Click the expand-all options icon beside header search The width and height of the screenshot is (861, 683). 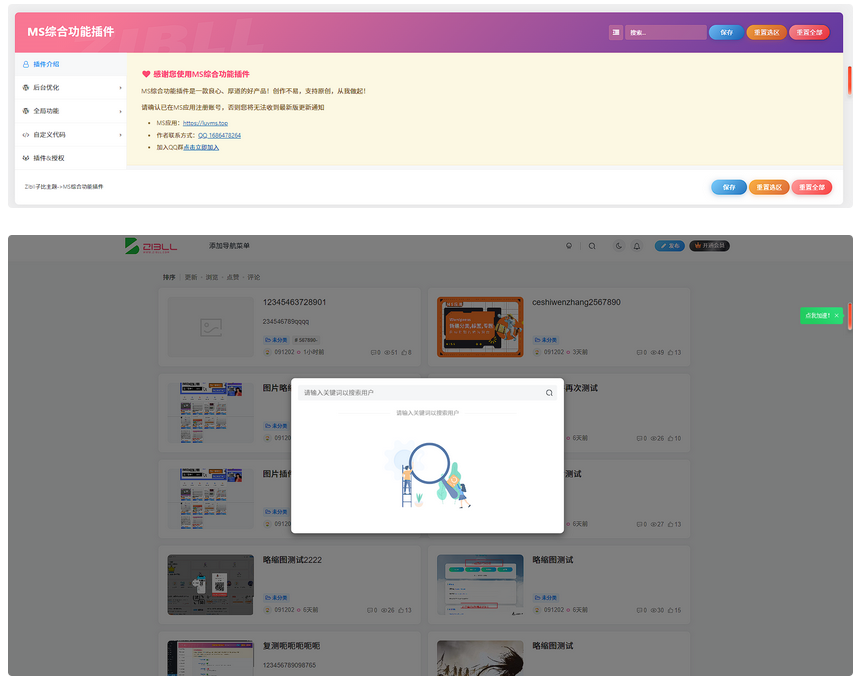point(616,32)
